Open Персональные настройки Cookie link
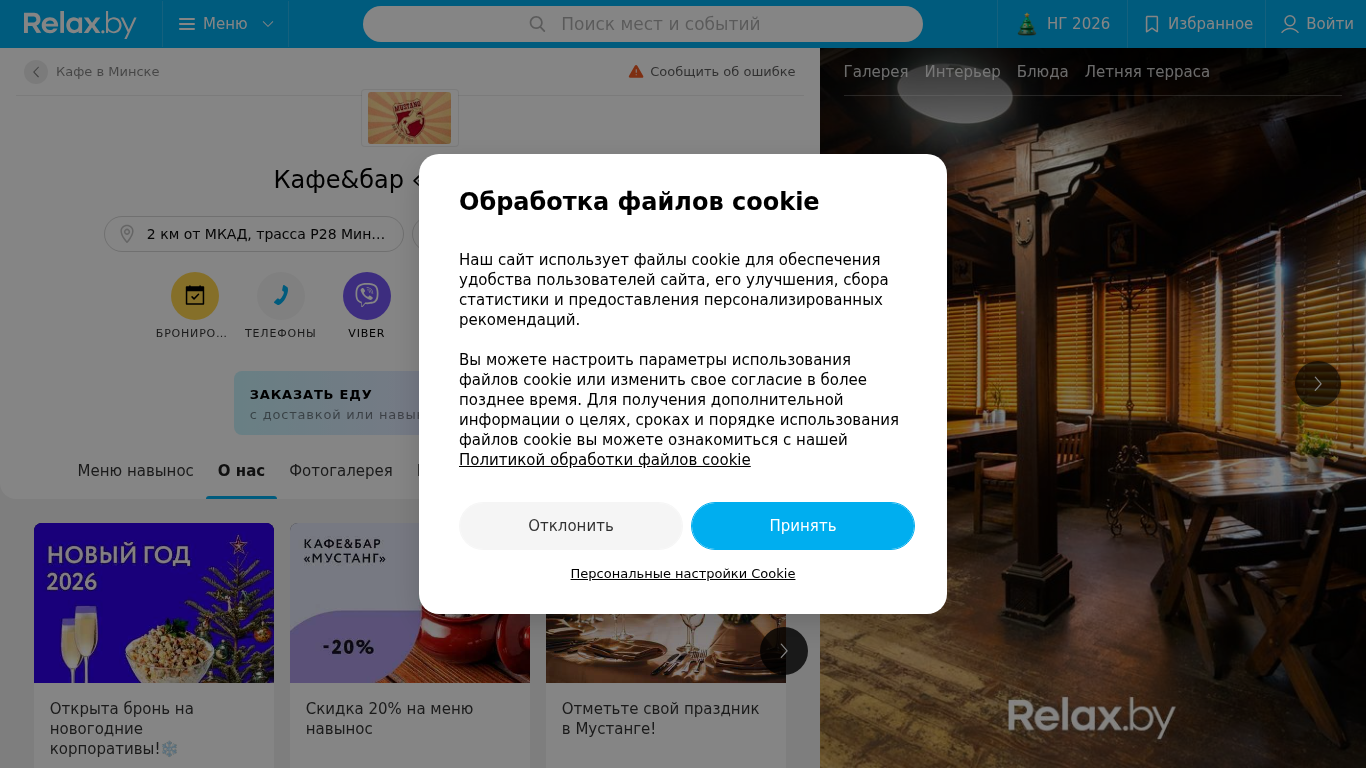 tap(683, 574)
